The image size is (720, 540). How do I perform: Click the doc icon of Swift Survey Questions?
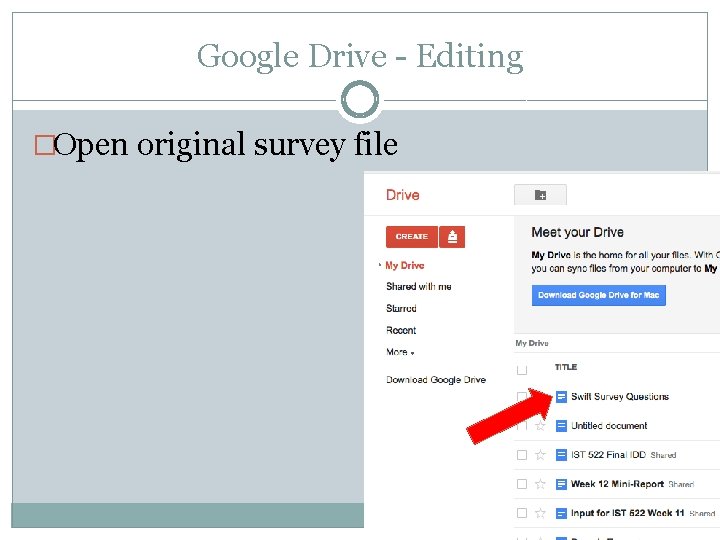[x=561, y=397]
